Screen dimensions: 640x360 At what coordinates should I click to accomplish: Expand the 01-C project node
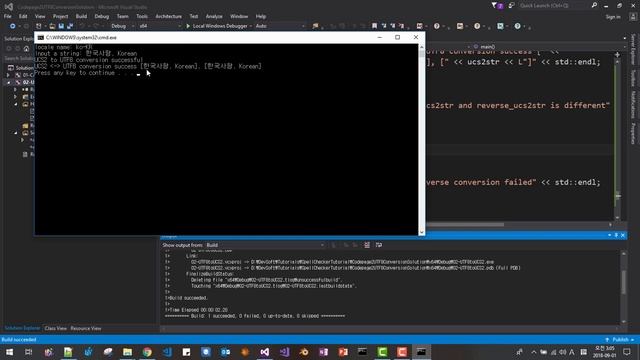point(8,75)
